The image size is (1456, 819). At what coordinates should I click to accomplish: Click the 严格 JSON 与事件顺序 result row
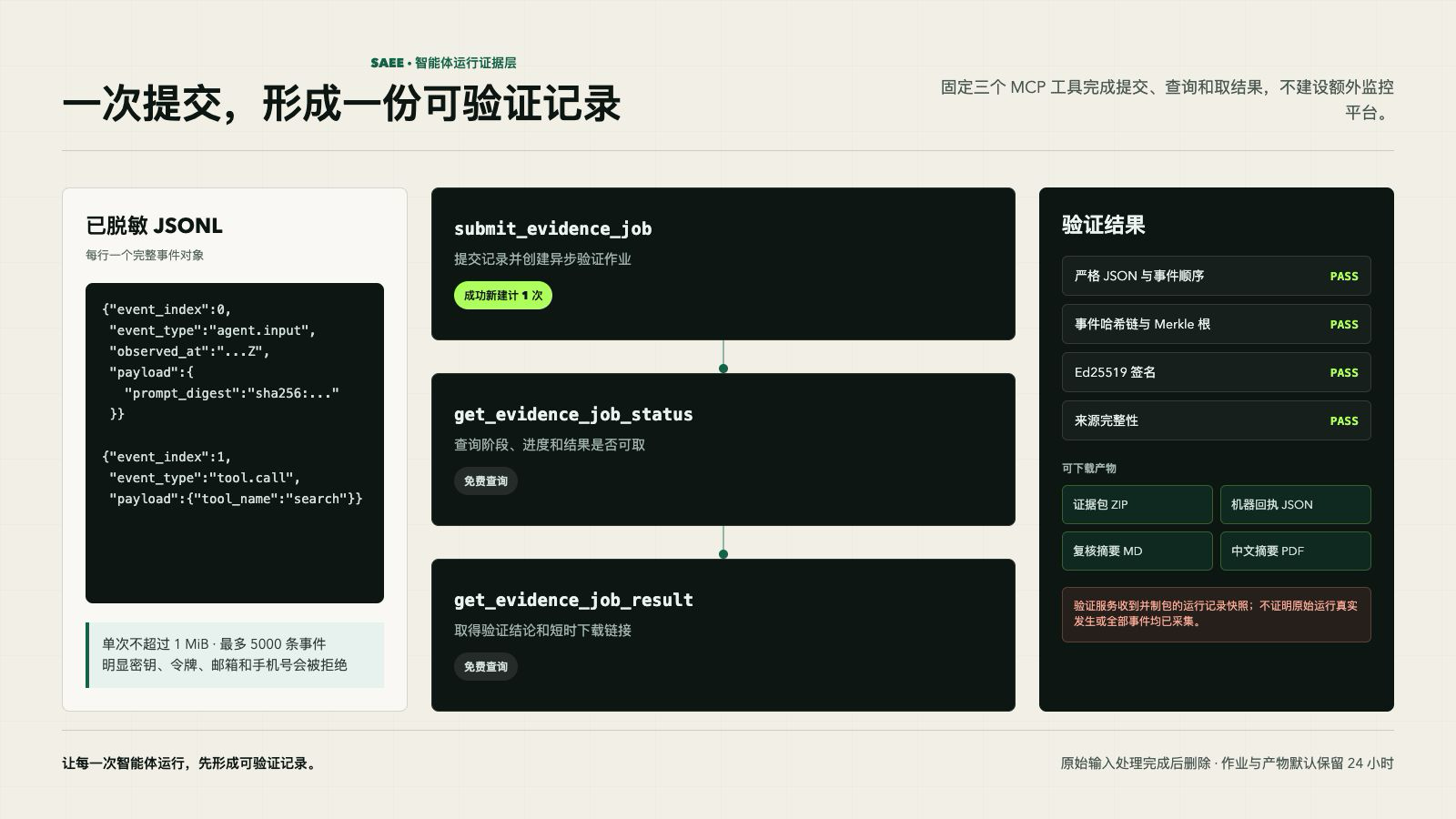pos(1216,276)
